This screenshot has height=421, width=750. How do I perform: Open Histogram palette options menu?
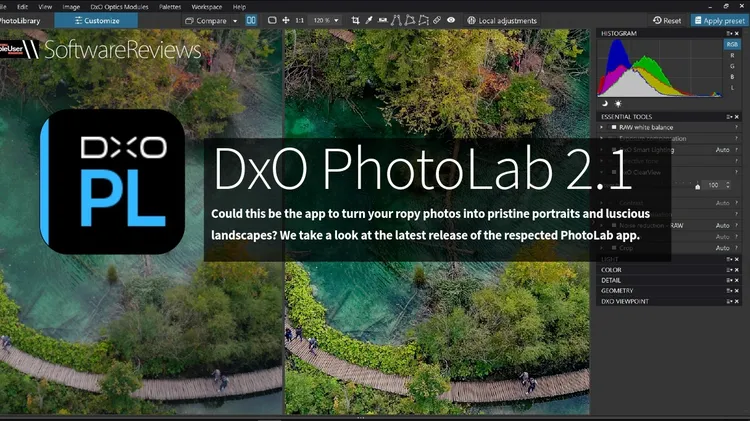[729, 33]
